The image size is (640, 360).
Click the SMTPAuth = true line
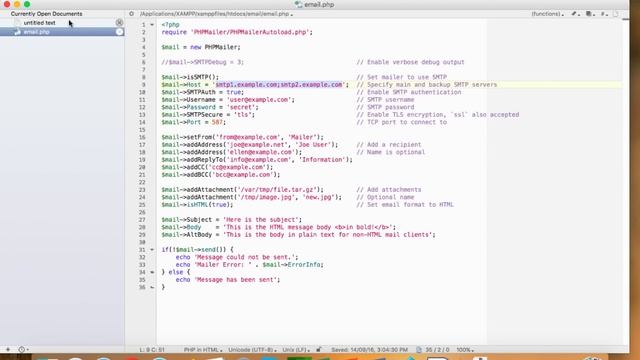pos(202,92)
